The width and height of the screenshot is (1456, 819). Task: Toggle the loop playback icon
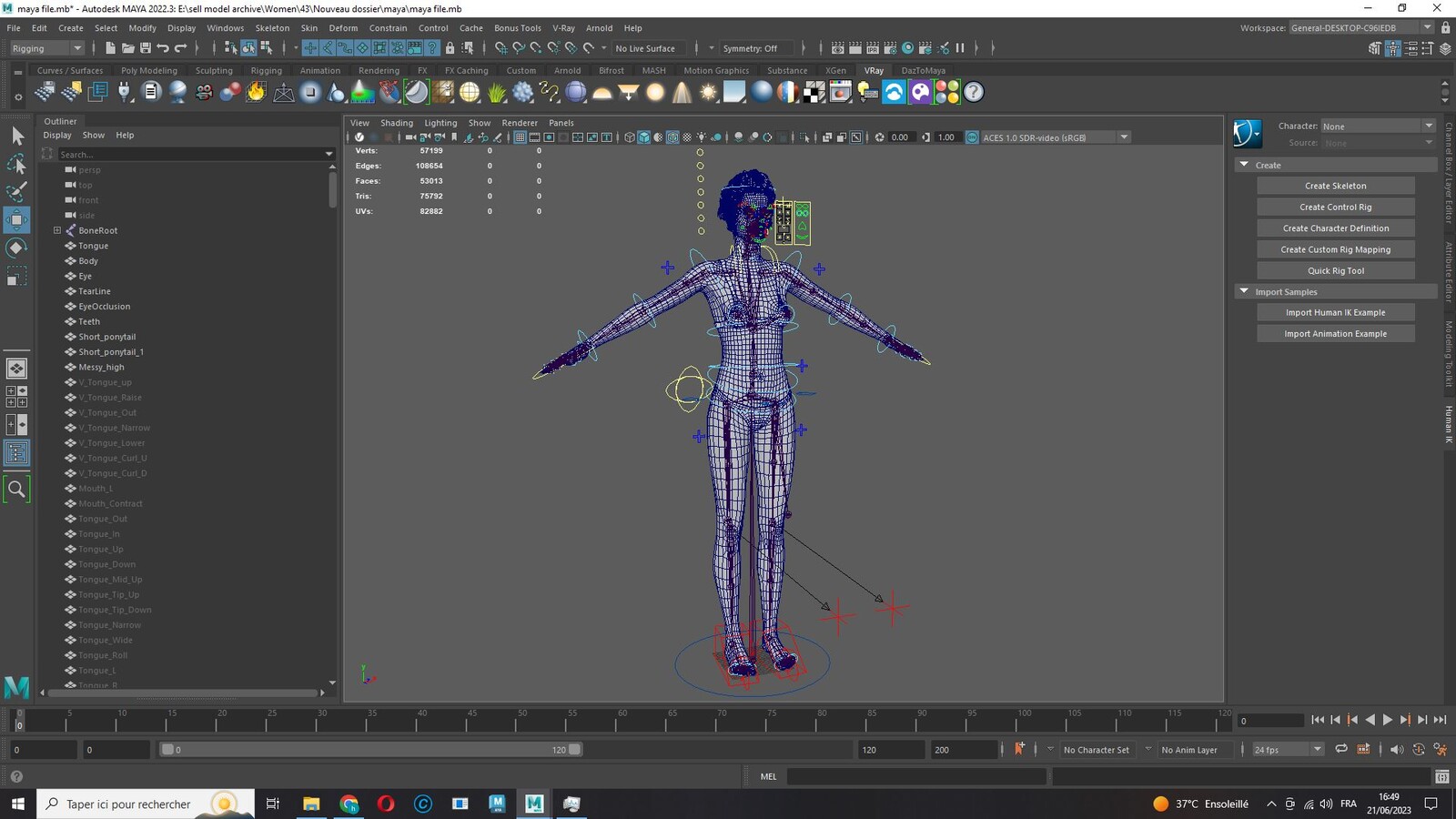coord(1341,749)
